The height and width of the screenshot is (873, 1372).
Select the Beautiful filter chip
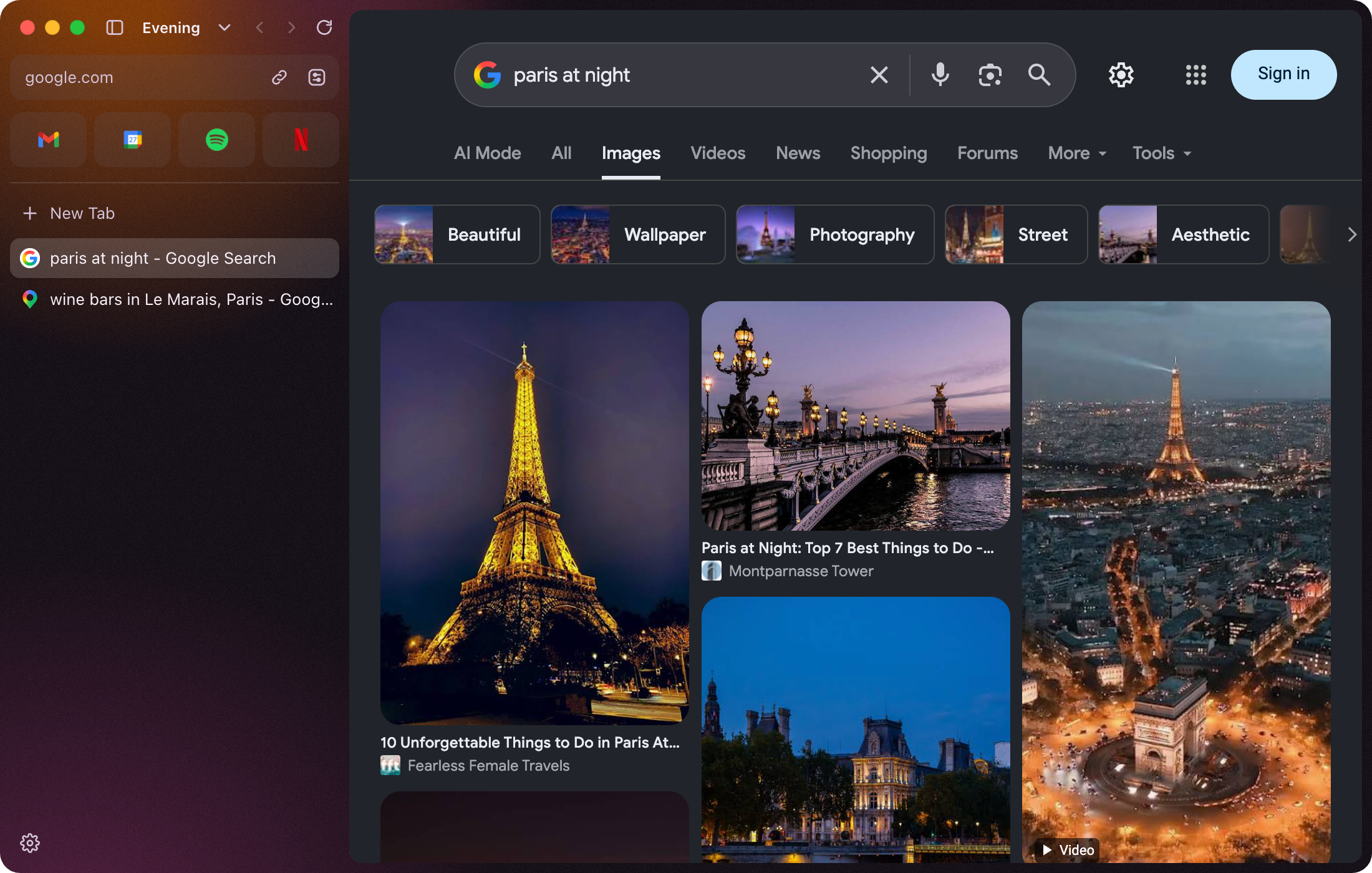[x=457, y=234]
